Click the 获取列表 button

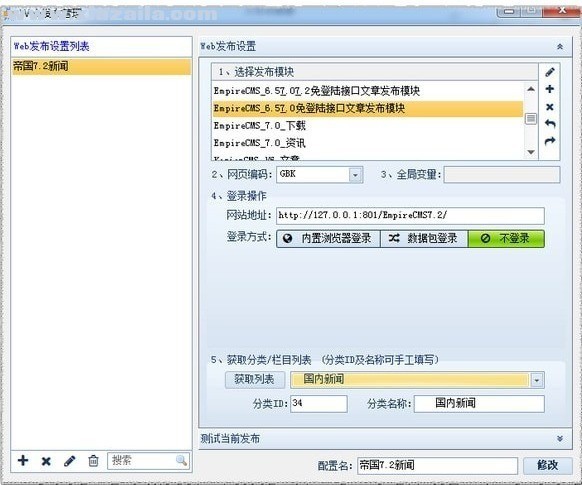coord(255,380)
